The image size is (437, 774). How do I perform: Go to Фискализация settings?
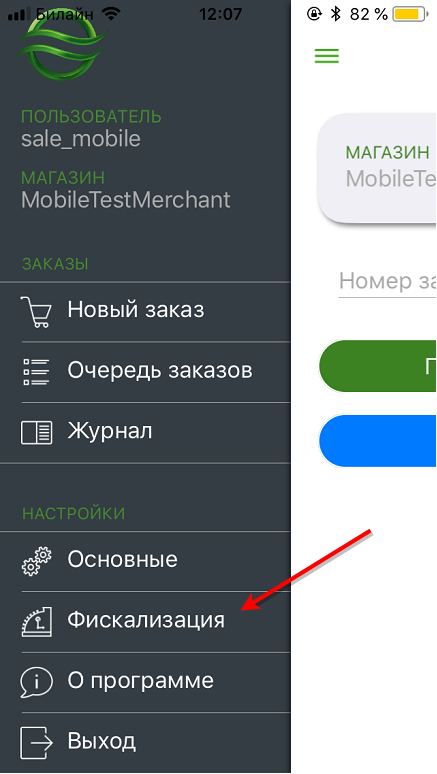click(145, 621)
